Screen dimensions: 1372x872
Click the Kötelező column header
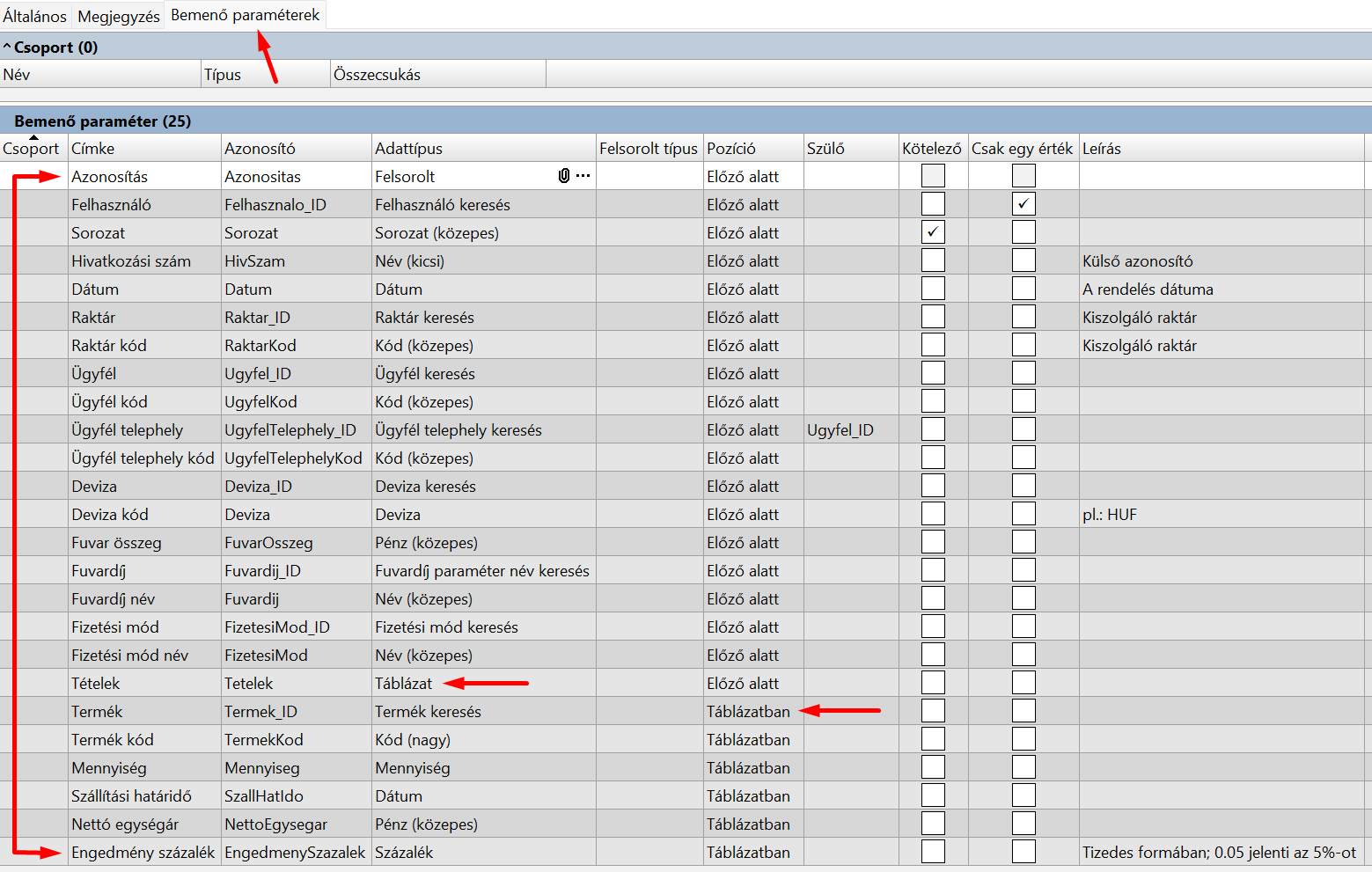[x=933, y=148]
